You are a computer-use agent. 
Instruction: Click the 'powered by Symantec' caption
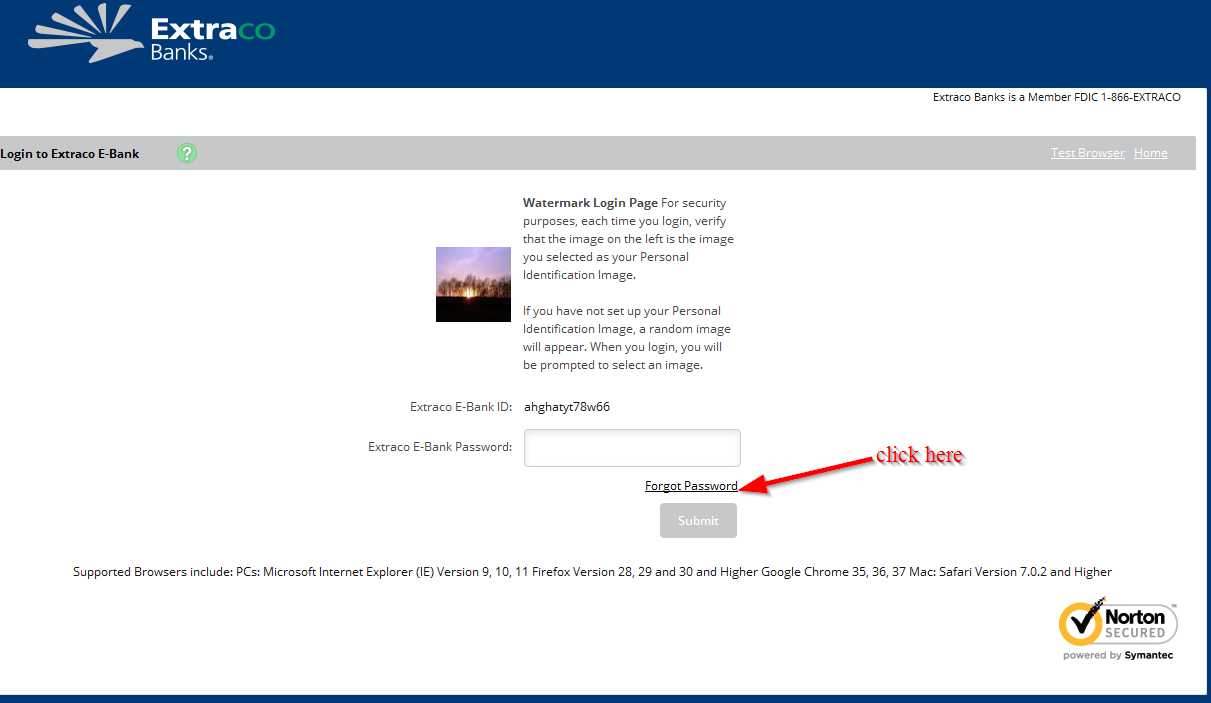[1118, 655]
